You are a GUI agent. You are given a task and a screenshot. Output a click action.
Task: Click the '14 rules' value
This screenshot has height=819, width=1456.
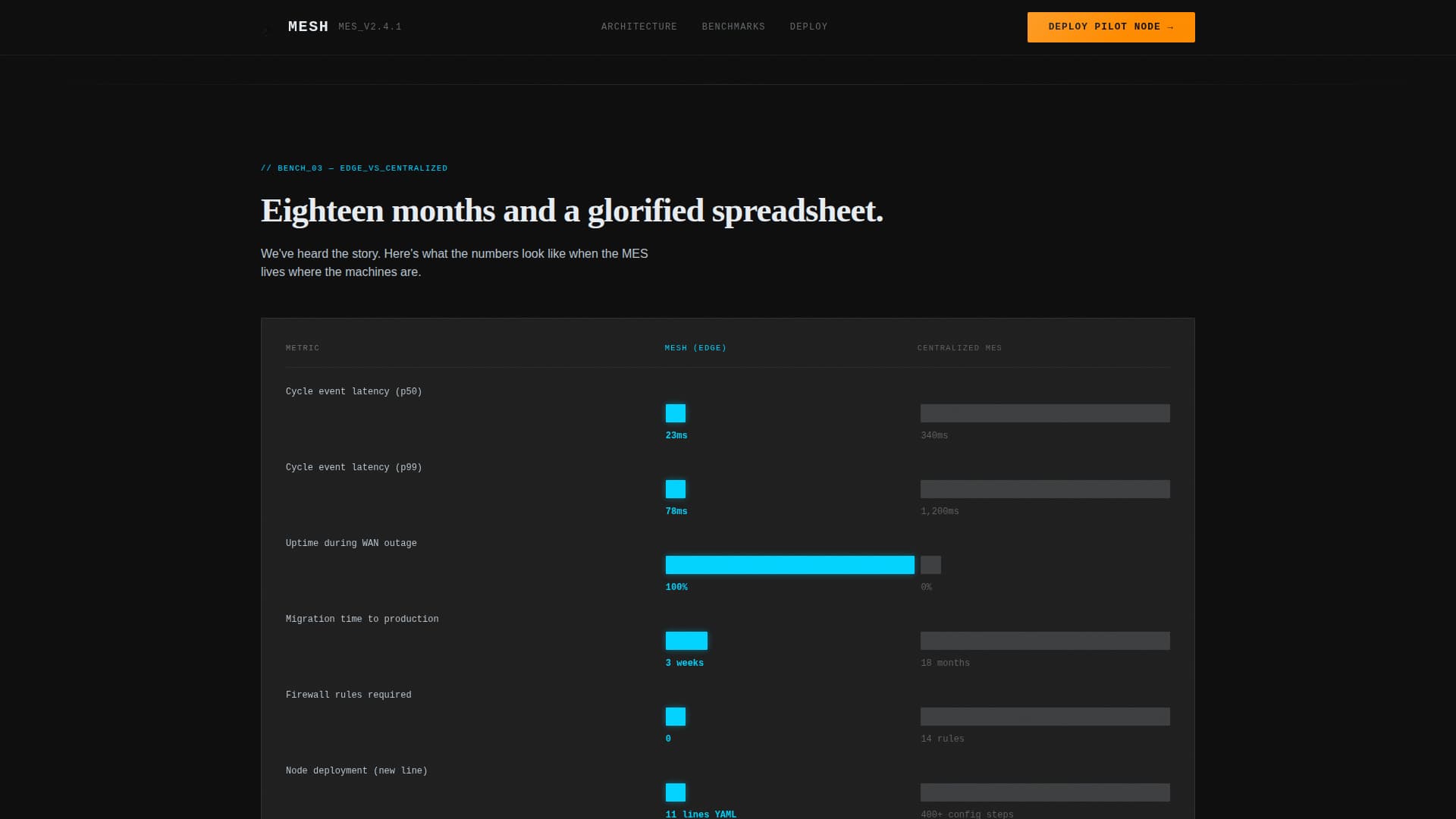click(943, 739)
